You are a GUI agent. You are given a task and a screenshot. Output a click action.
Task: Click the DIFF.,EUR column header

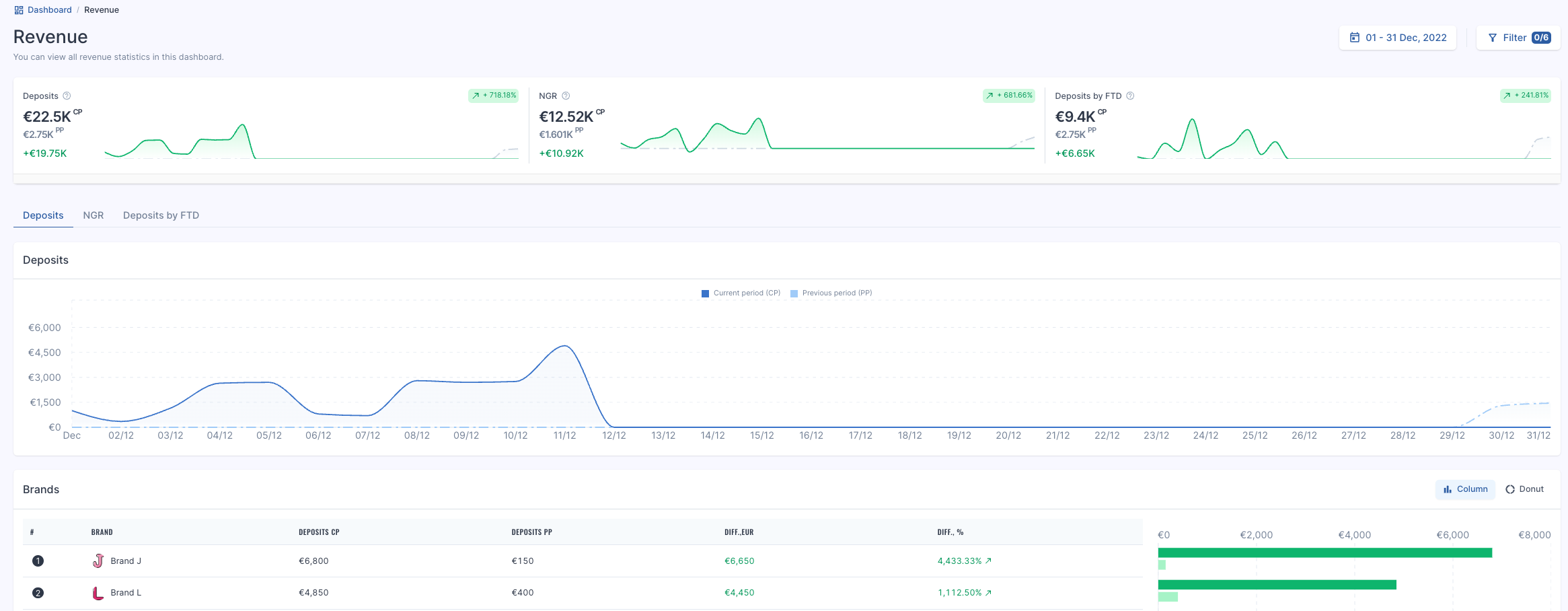click(739, 532)
